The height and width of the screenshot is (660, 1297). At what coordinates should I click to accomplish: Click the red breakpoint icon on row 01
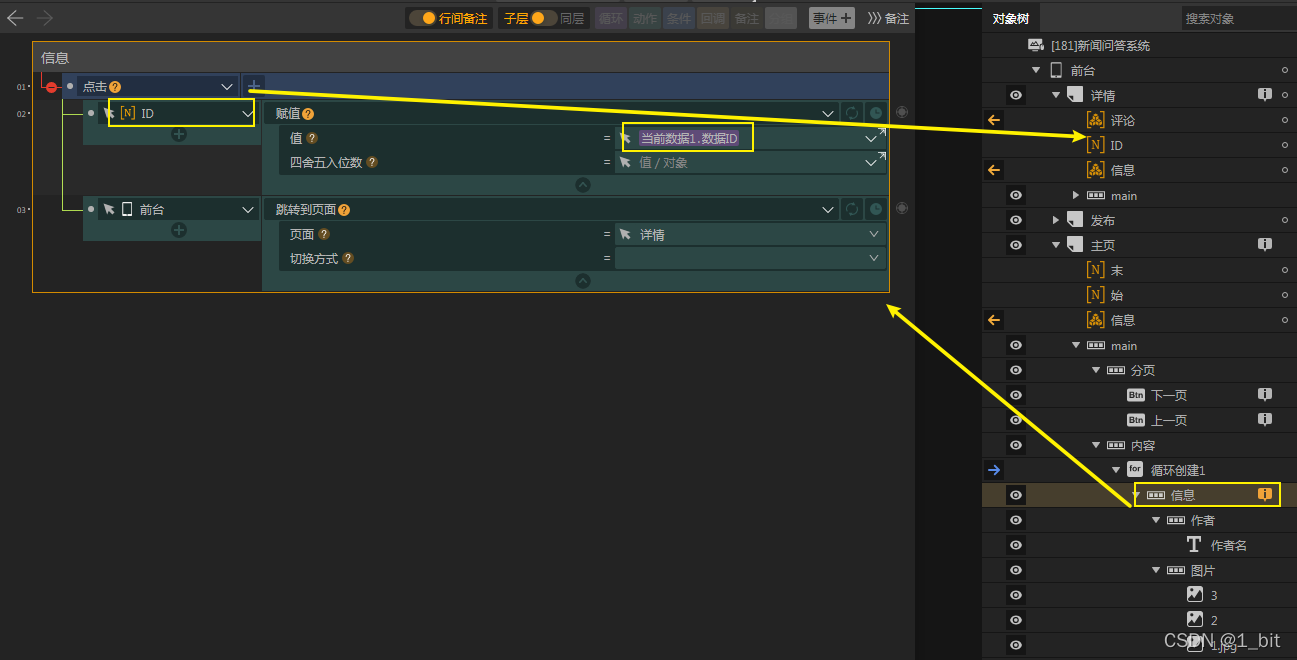51,87
